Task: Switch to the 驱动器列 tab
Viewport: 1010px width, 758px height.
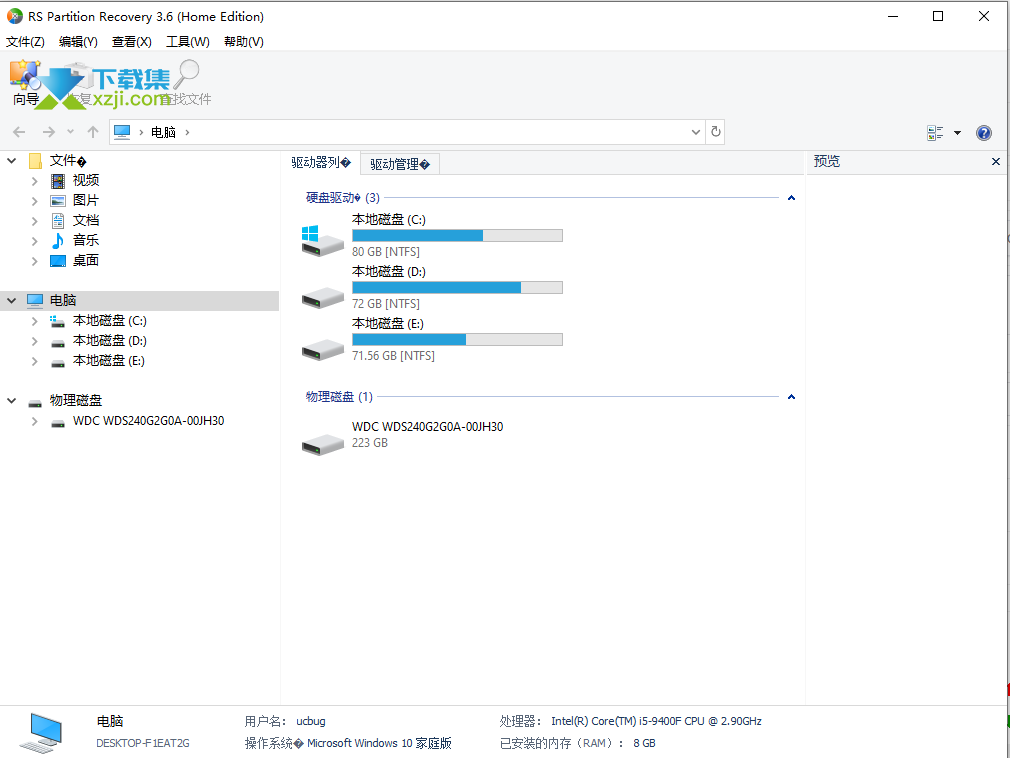Action: tap(321, 163)
